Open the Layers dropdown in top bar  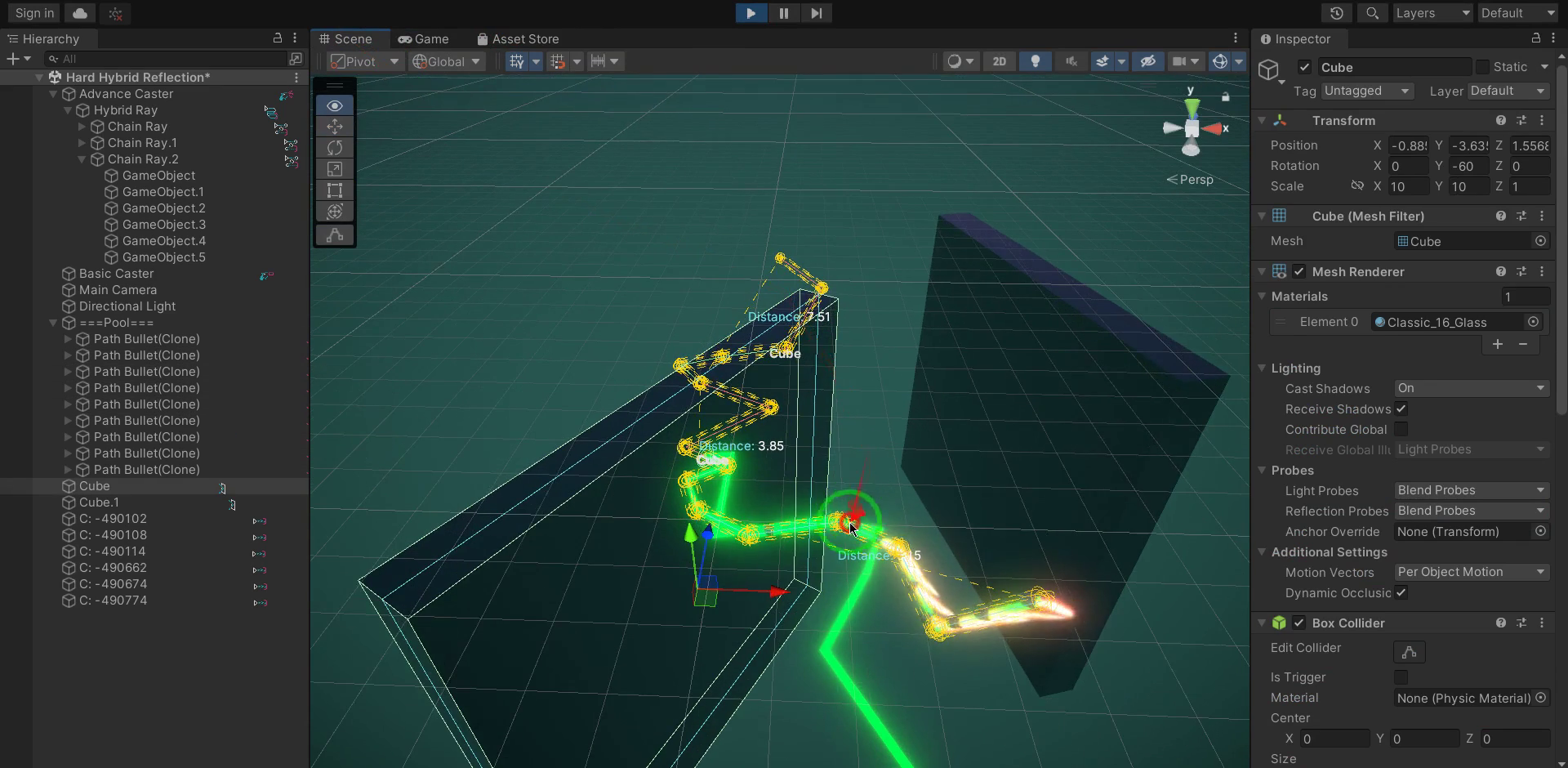pos(1432,13)
